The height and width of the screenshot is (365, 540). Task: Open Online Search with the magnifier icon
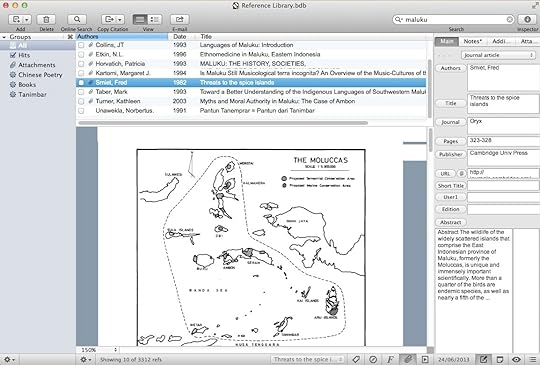click(x=77, y=20)
